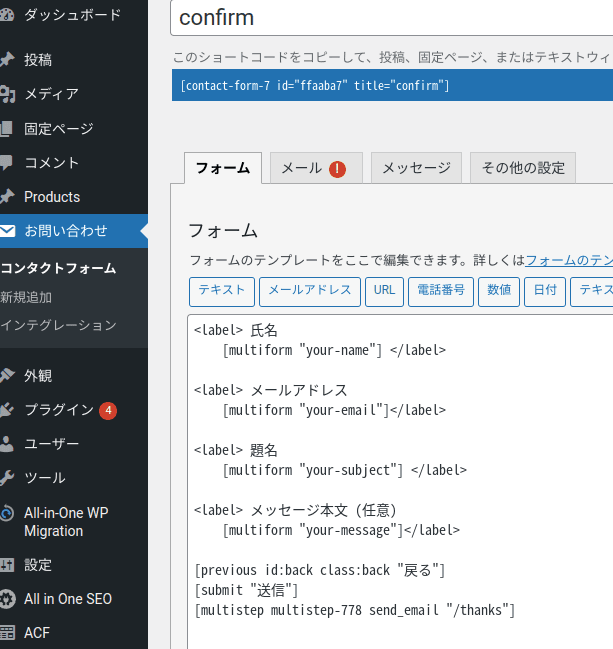Click the フォームのテンプレート help link

click(x=569, y=260)
